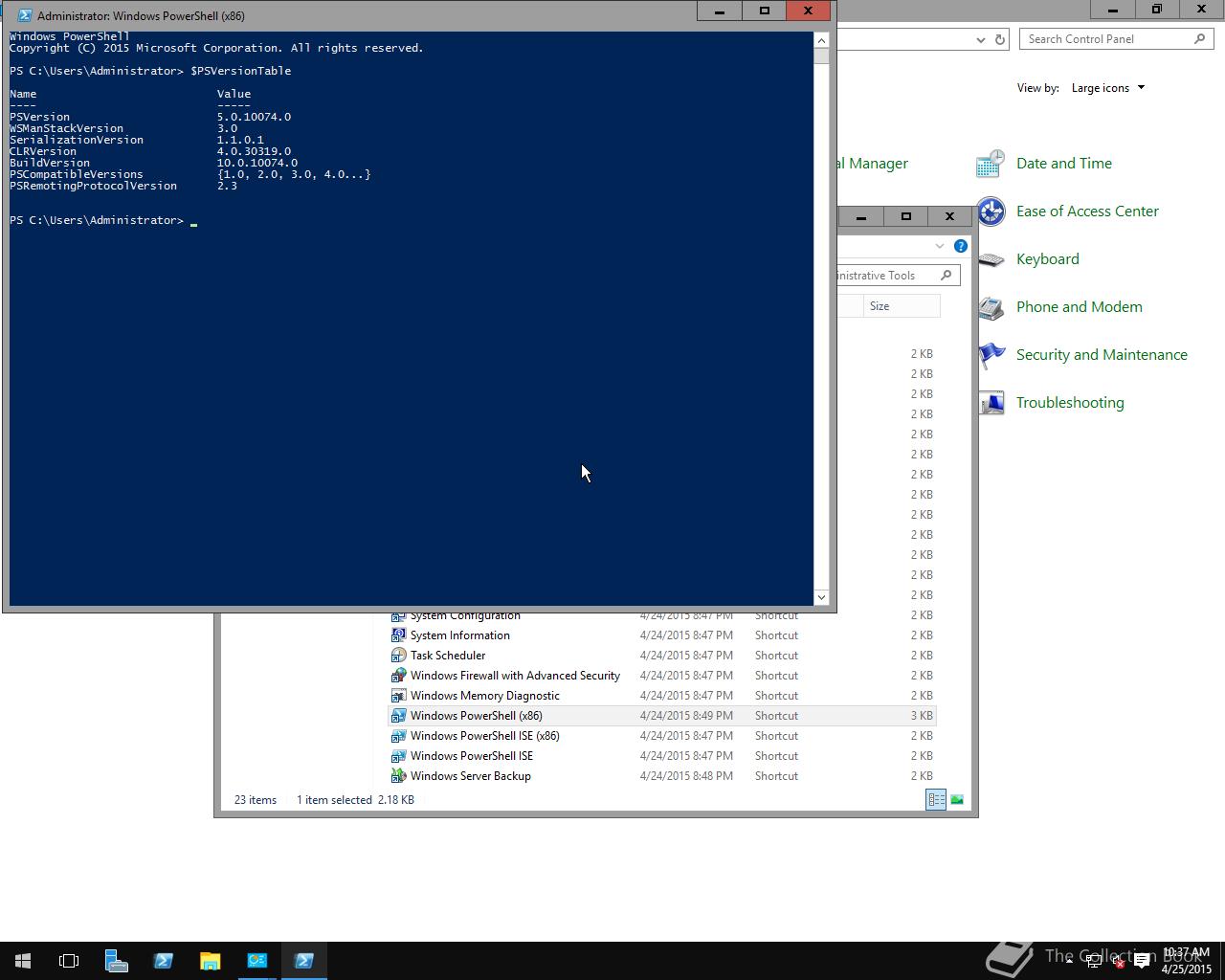Click the Ease of Access Center link
Viewport: 1225px width, 980px height.
[1087, 212]
